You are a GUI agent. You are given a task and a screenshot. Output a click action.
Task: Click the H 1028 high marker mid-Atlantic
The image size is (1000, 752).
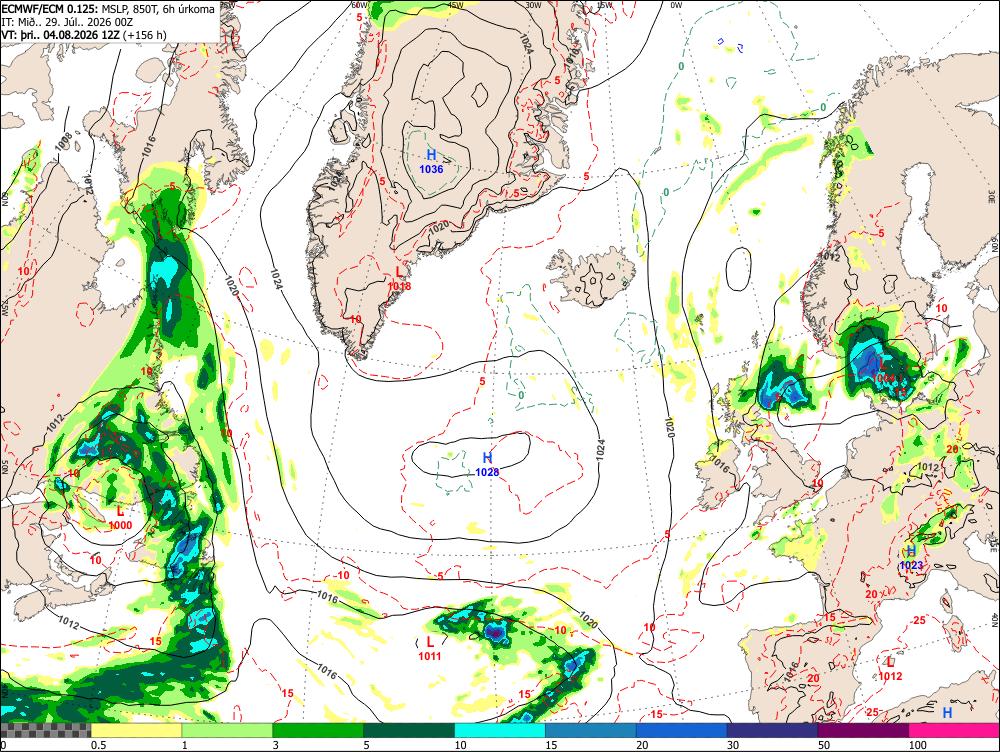487,464
